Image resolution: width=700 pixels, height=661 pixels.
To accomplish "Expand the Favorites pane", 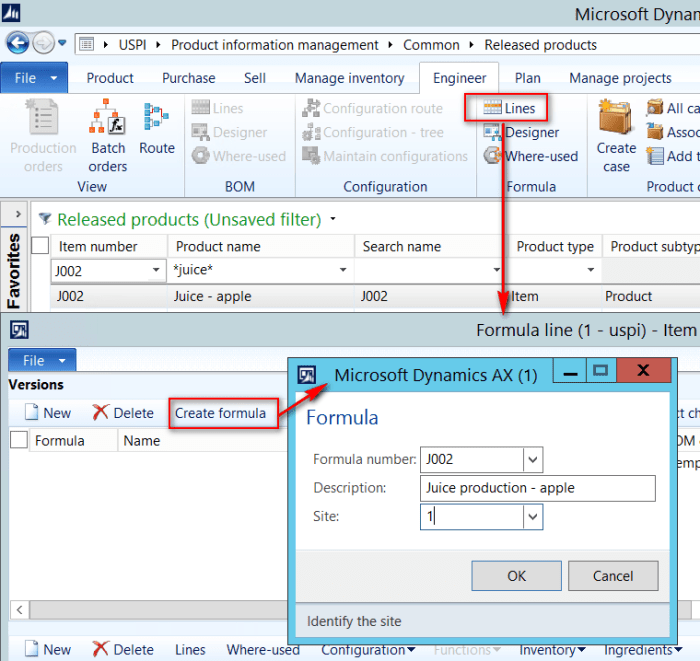I will [x=18, y=214].
